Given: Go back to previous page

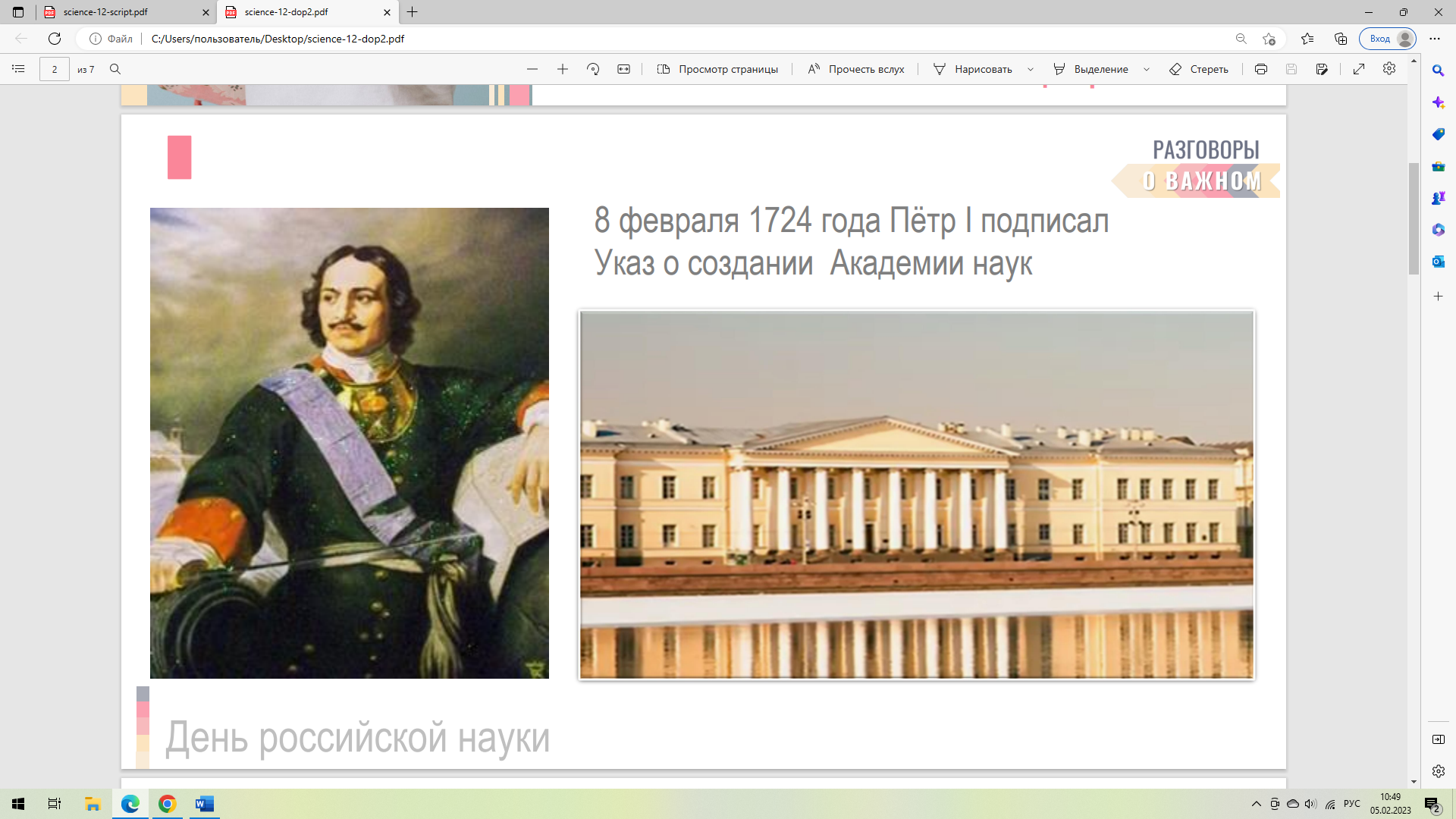Looking at the screenshot, I should (x=21, y=39).
